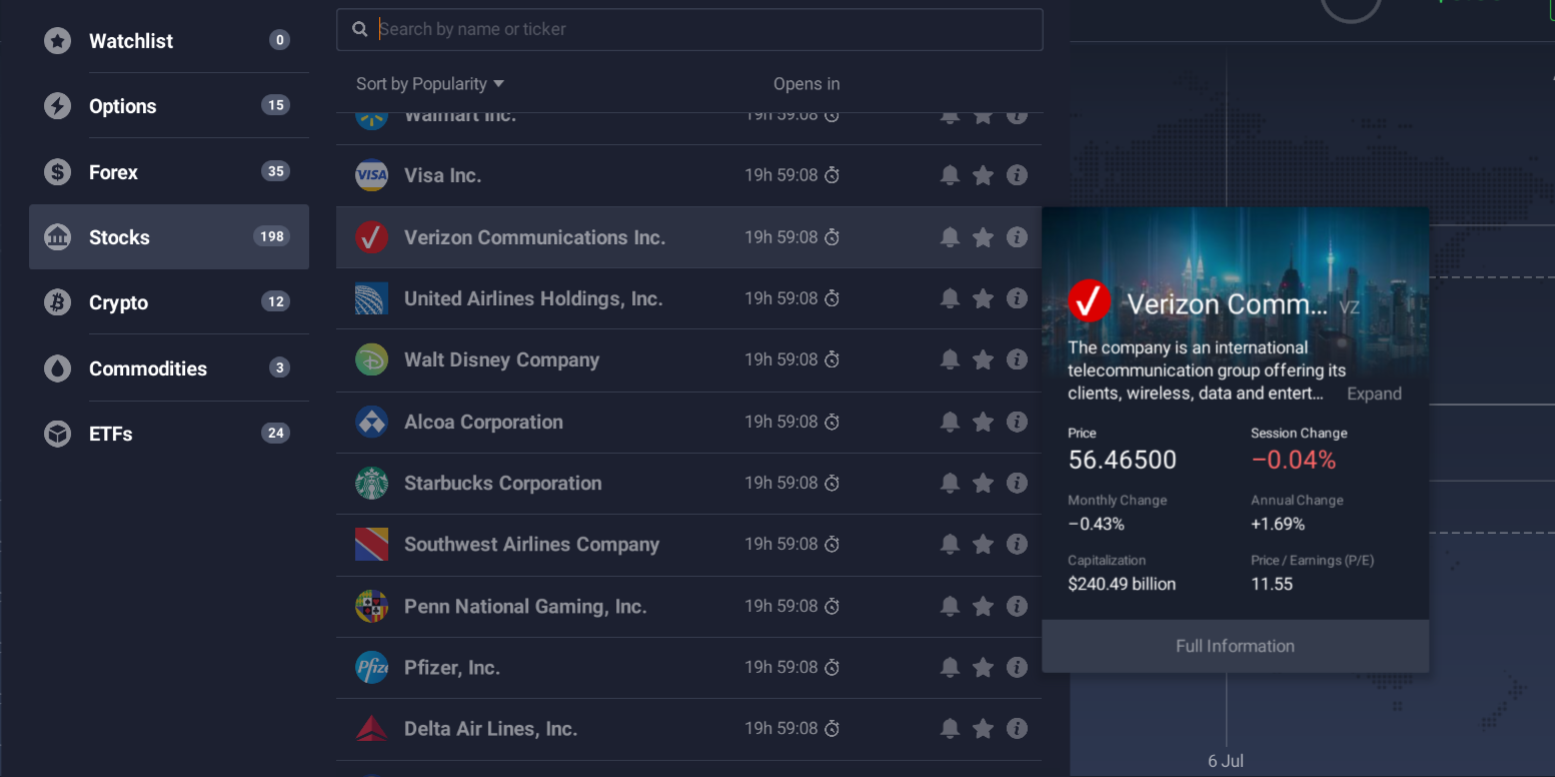Set alert bell for Delta Air Lines
This screenshot has height=777, width=1555.
click(950, 729)
